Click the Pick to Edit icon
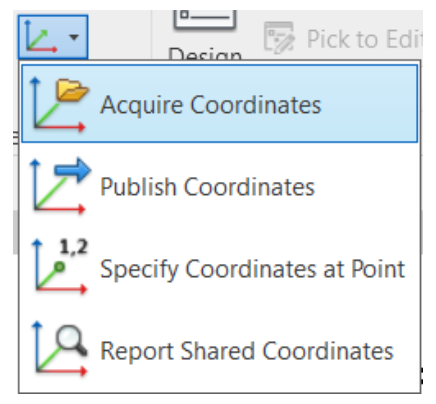Screen dimensions: 436x404 (x=279, y=37)
